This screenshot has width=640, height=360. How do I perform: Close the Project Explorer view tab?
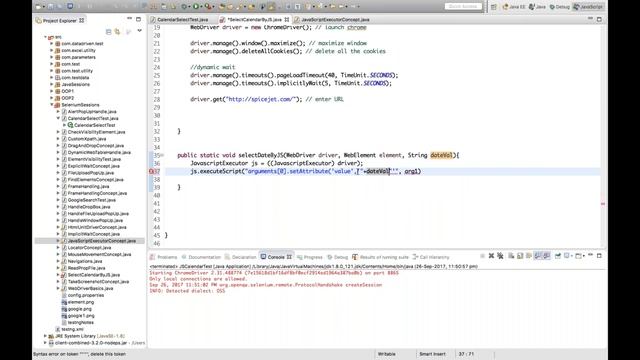82,20
